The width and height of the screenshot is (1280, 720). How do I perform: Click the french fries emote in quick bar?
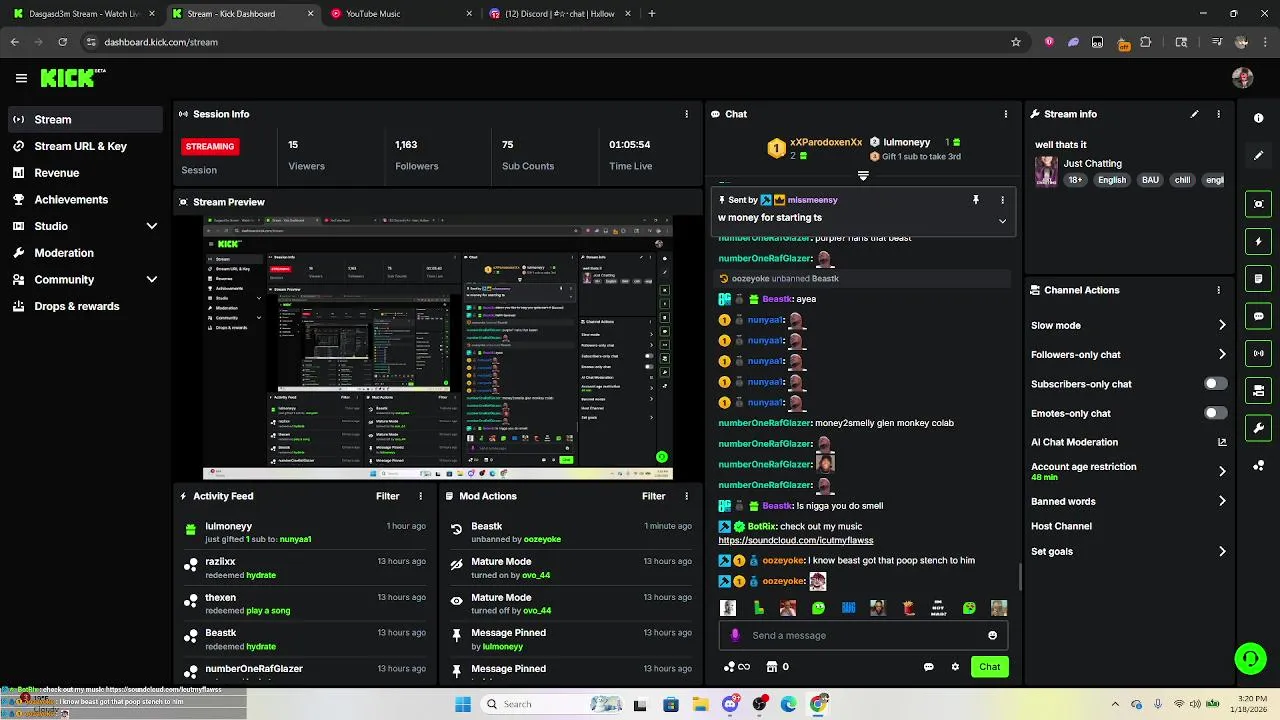pyautogui.click(x=908, y=608)
